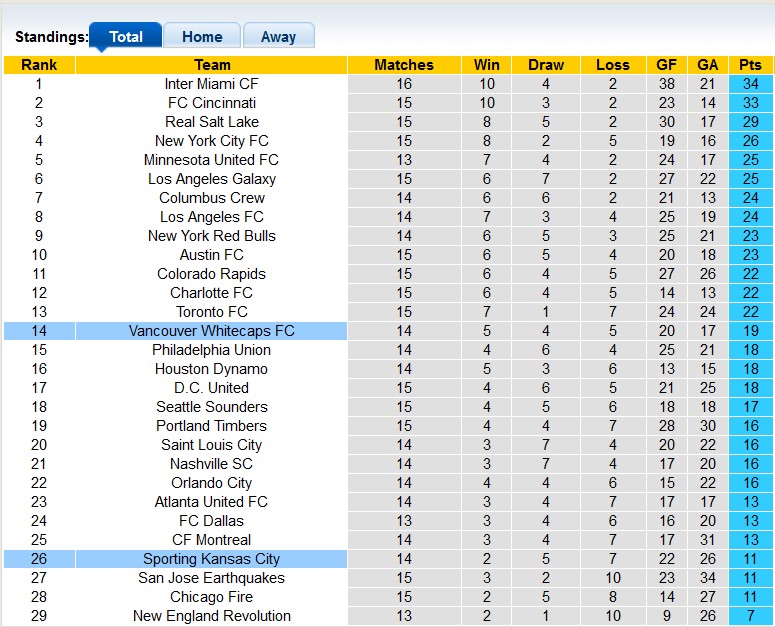Click the New England Revolution link
This screenshot has width=775, height=627.
coord(212,616)
